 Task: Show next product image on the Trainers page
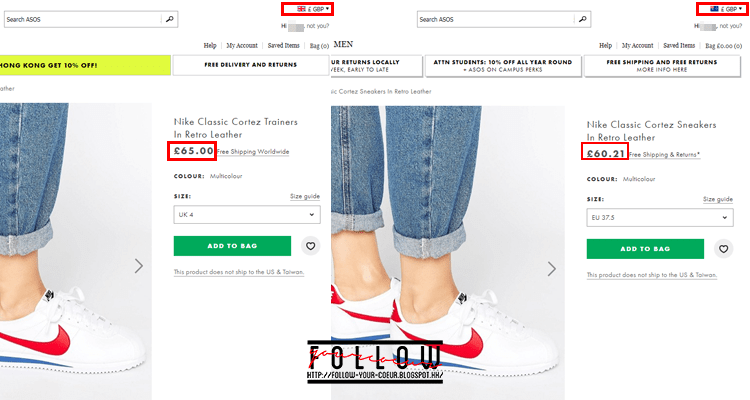click(138, 266)
